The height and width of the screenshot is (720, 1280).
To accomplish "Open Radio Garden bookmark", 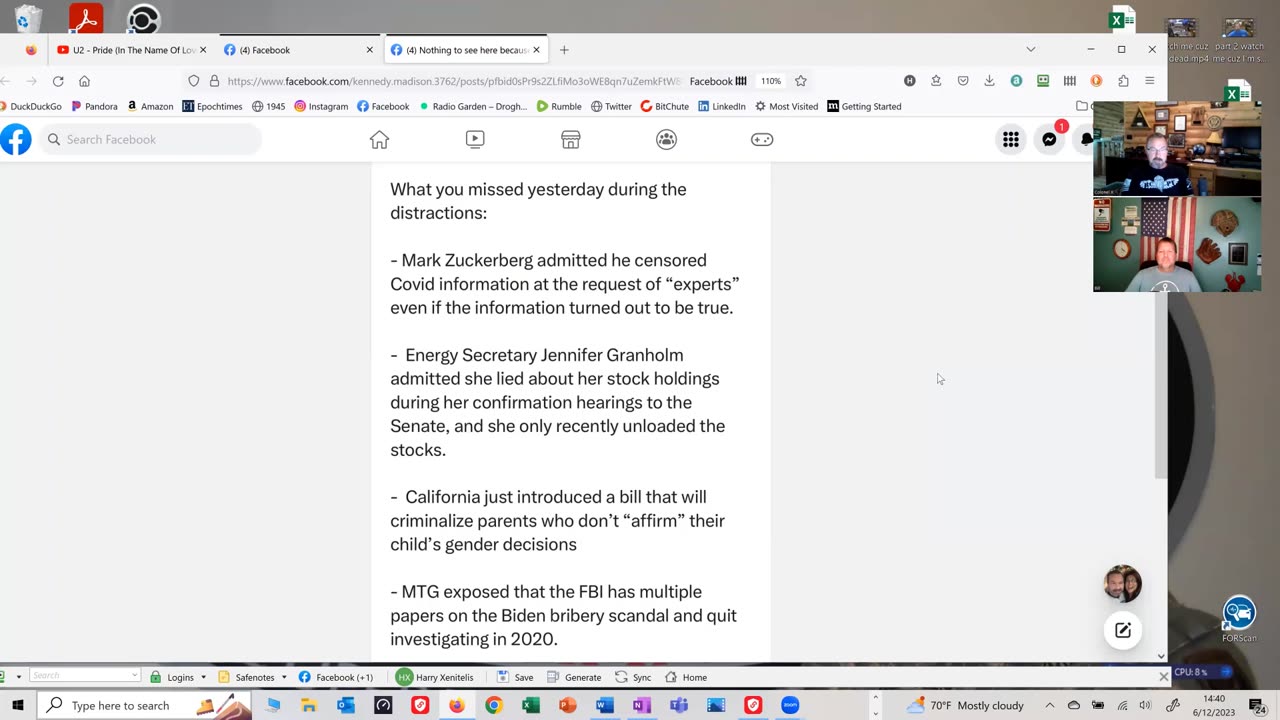I will point(473,106).
